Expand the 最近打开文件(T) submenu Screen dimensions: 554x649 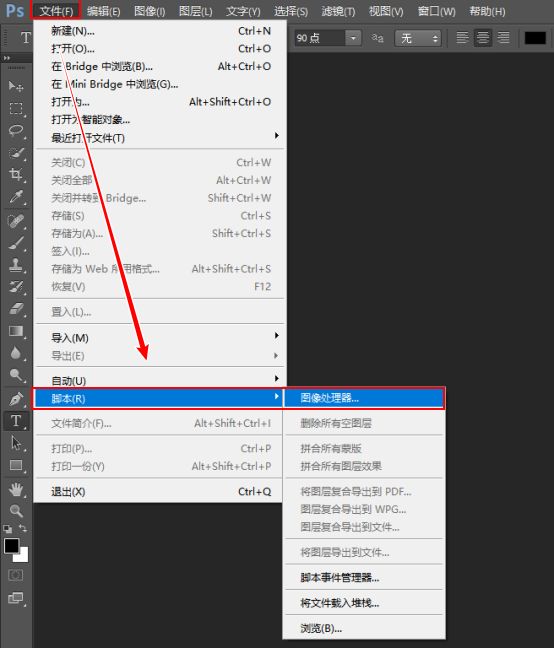(159, 137)
